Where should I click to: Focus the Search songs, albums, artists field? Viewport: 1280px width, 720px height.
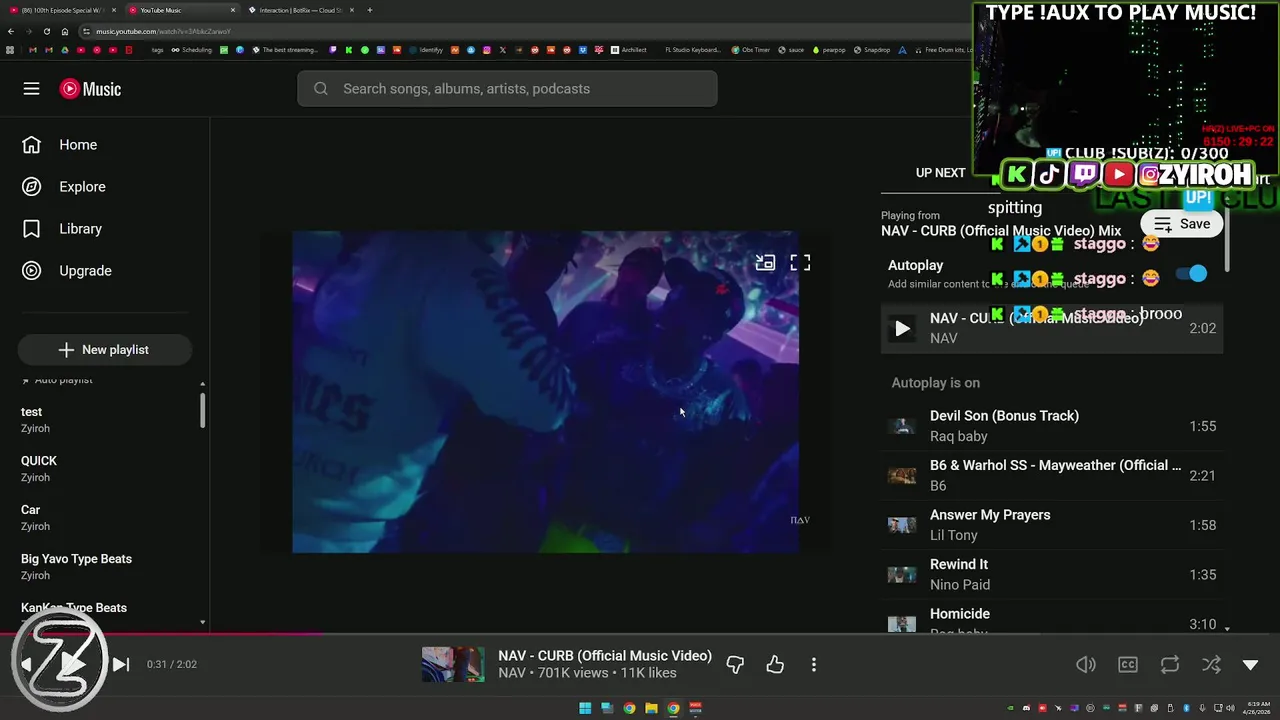coord(507,89)
